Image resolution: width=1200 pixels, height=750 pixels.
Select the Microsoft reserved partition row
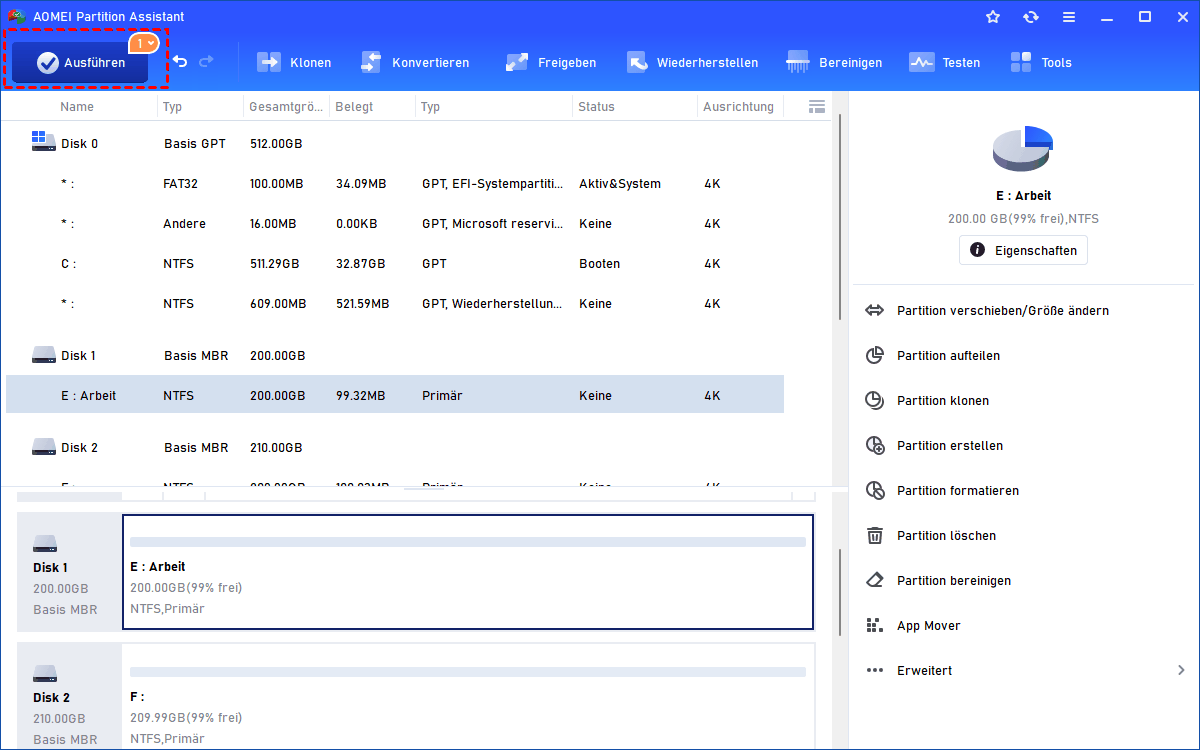point(395,223)
